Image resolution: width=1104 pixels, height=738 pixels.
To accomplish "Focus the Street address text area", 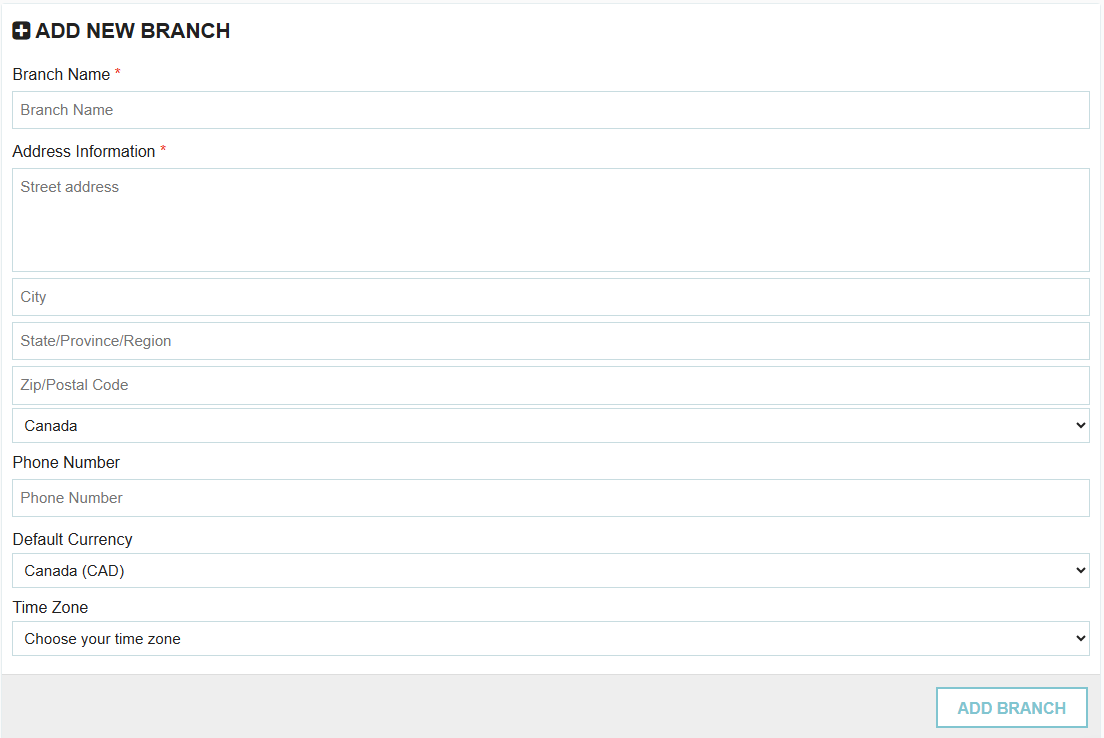I will [551, 220].
